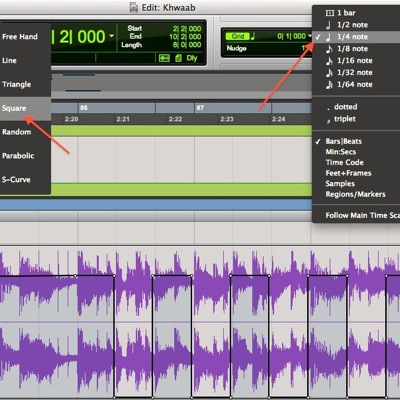Screen dimensions: 400x400
Task: Click 2:22 on the time ruler
Action: point(175,119)
